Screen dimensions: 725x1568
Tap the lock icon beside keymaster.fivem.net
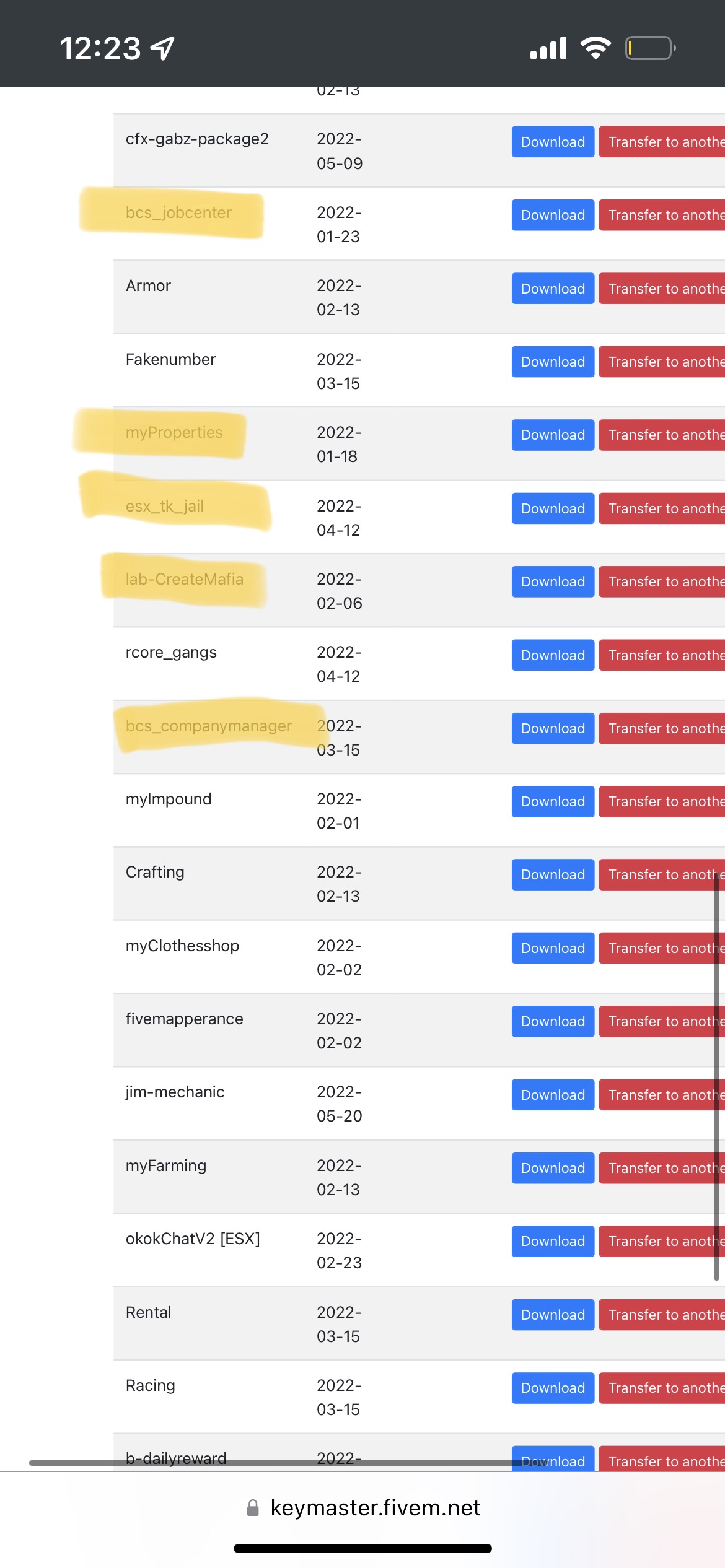(253, 1508)
